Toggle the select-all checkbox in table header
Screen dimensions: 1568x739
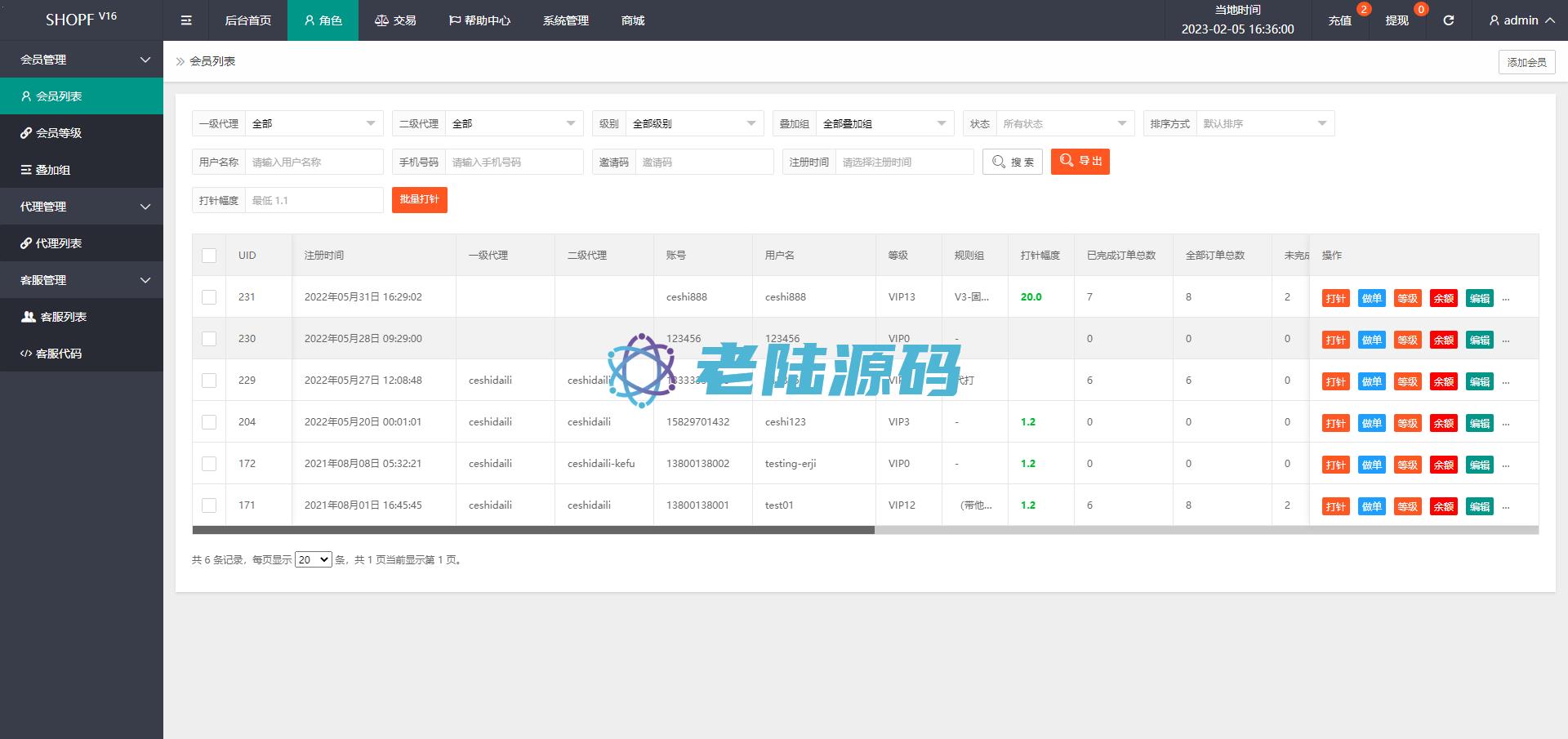[209, 256]
